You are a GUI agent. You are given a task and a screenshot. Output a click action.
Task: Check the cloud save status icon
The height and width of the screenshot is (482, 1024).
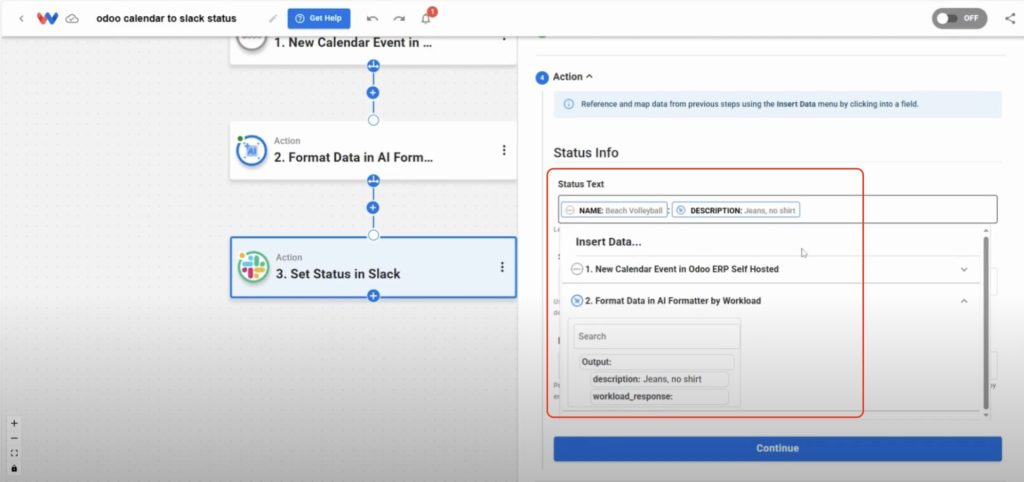[72, 19]
